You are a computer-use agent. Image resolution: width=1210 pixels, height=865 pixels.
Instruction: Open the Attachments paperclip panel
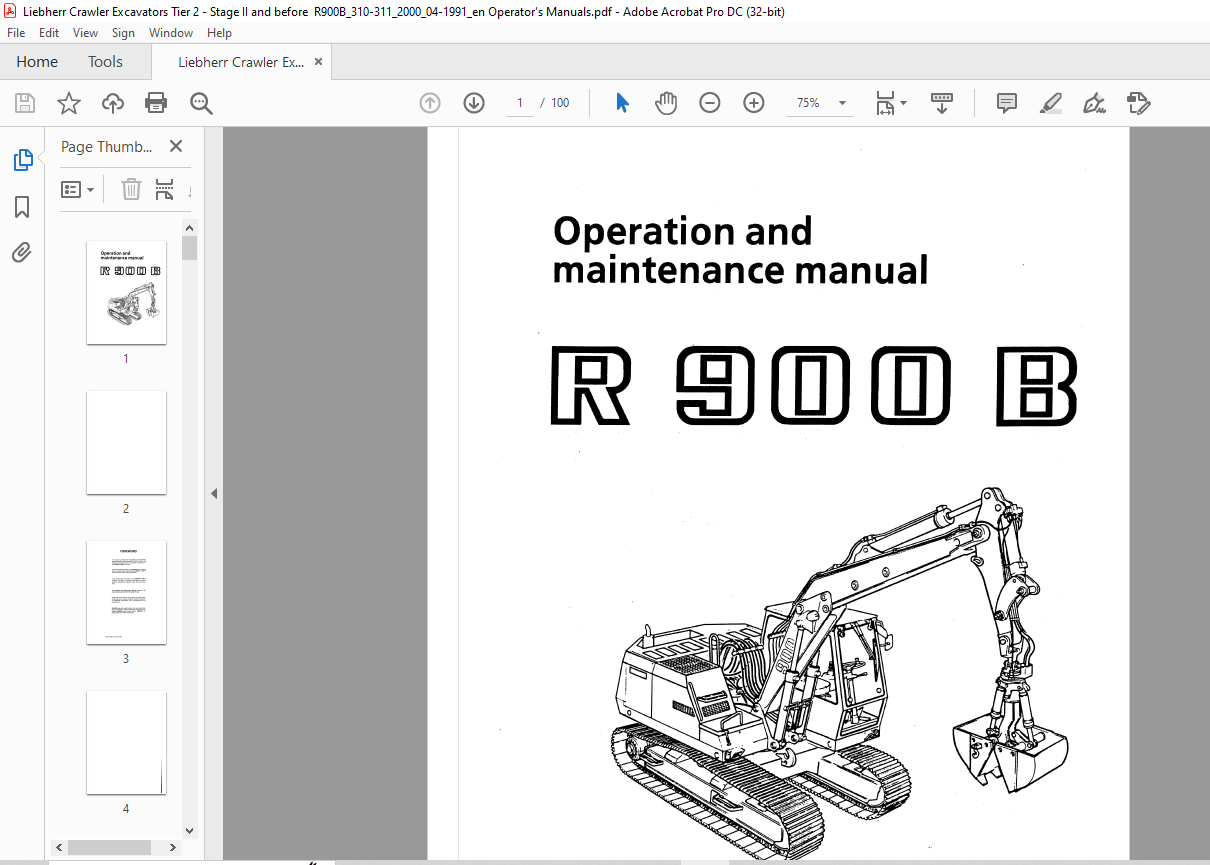(22, 253)
